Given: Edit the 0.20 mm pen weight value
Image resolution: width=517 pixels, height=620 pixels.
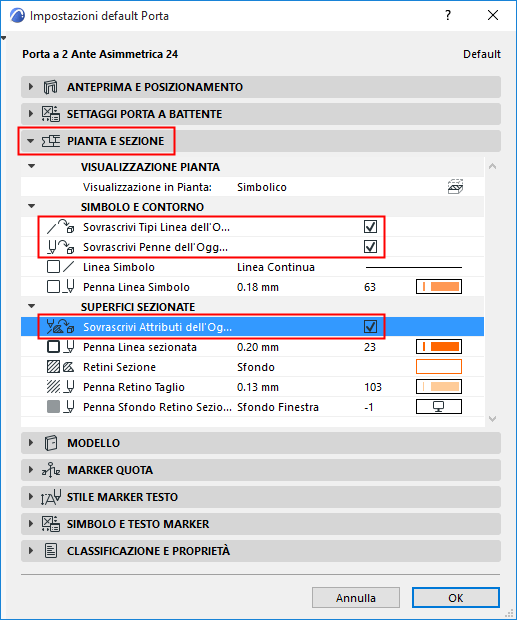Looking at the screenshot, I should click(258, 347).
